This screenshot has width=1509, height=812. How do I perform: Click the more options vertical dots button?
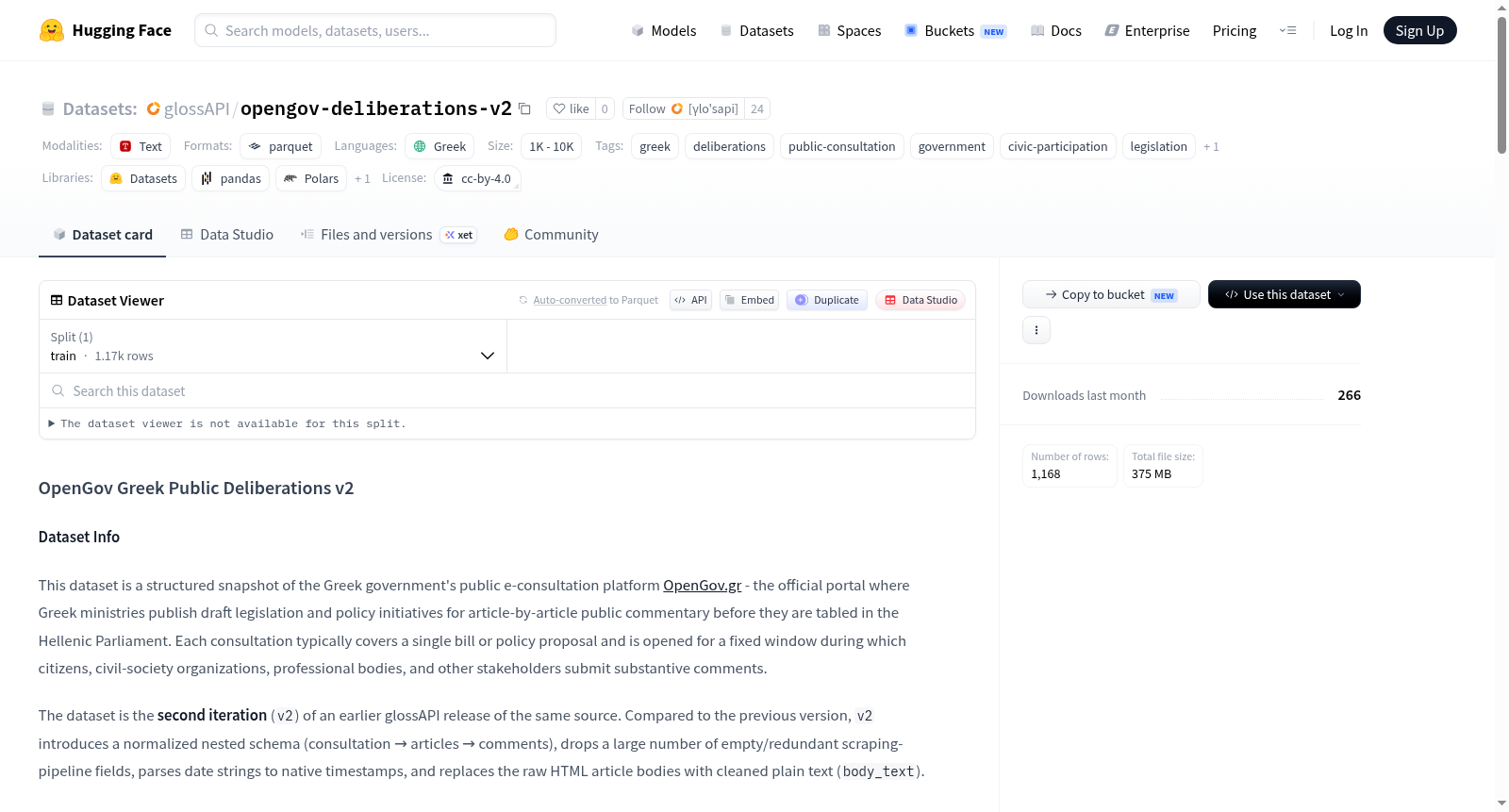click(1036, 330)
